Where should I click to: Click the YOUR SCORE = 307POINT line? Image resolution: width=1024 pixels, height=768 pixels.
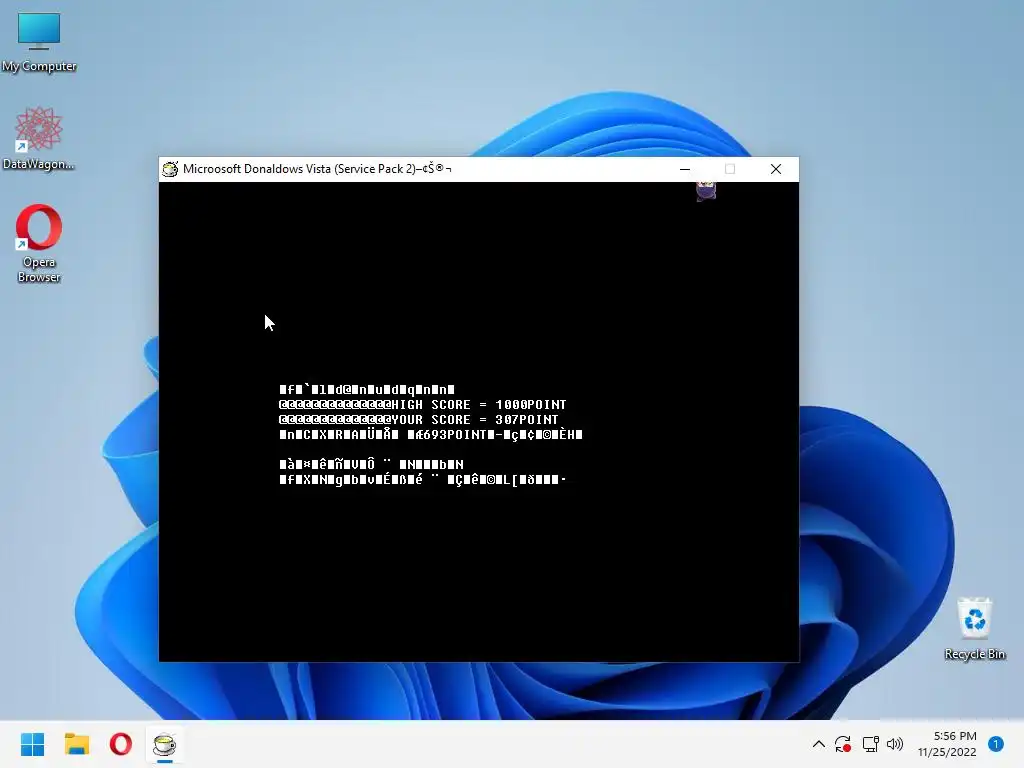(x=419, y=420)
